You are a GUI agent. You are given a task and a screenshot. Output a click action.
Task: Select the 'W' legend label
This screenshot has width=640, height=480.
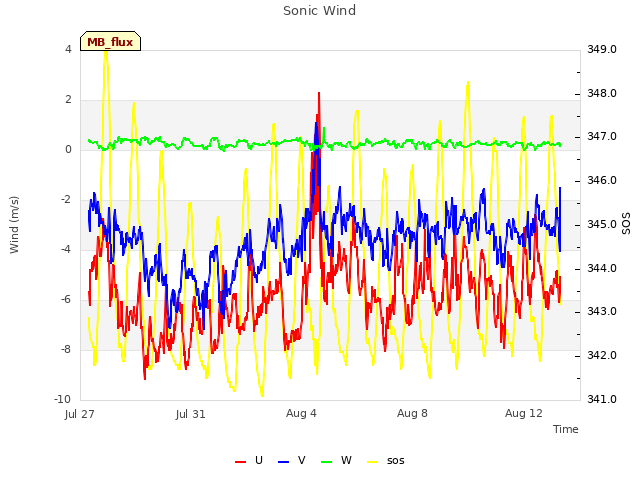click(346, 460)
